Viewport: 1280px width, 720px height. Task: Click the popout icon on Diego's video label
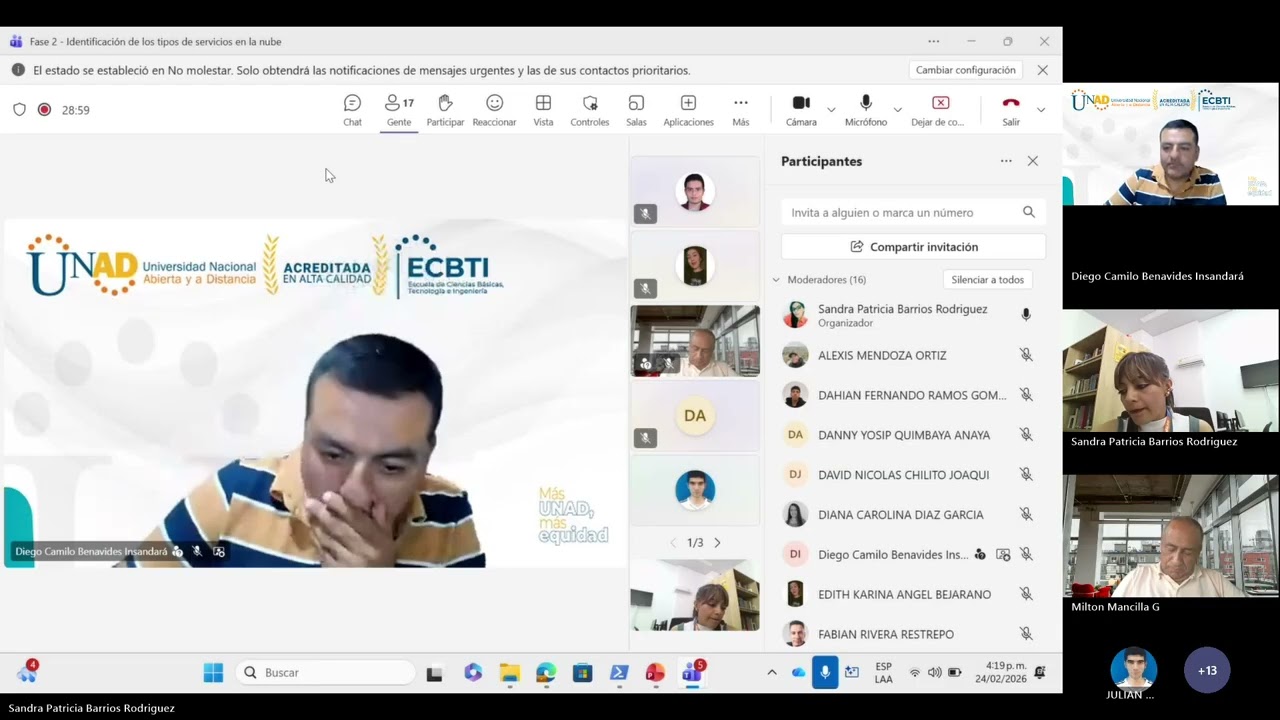tap(219, 551)
